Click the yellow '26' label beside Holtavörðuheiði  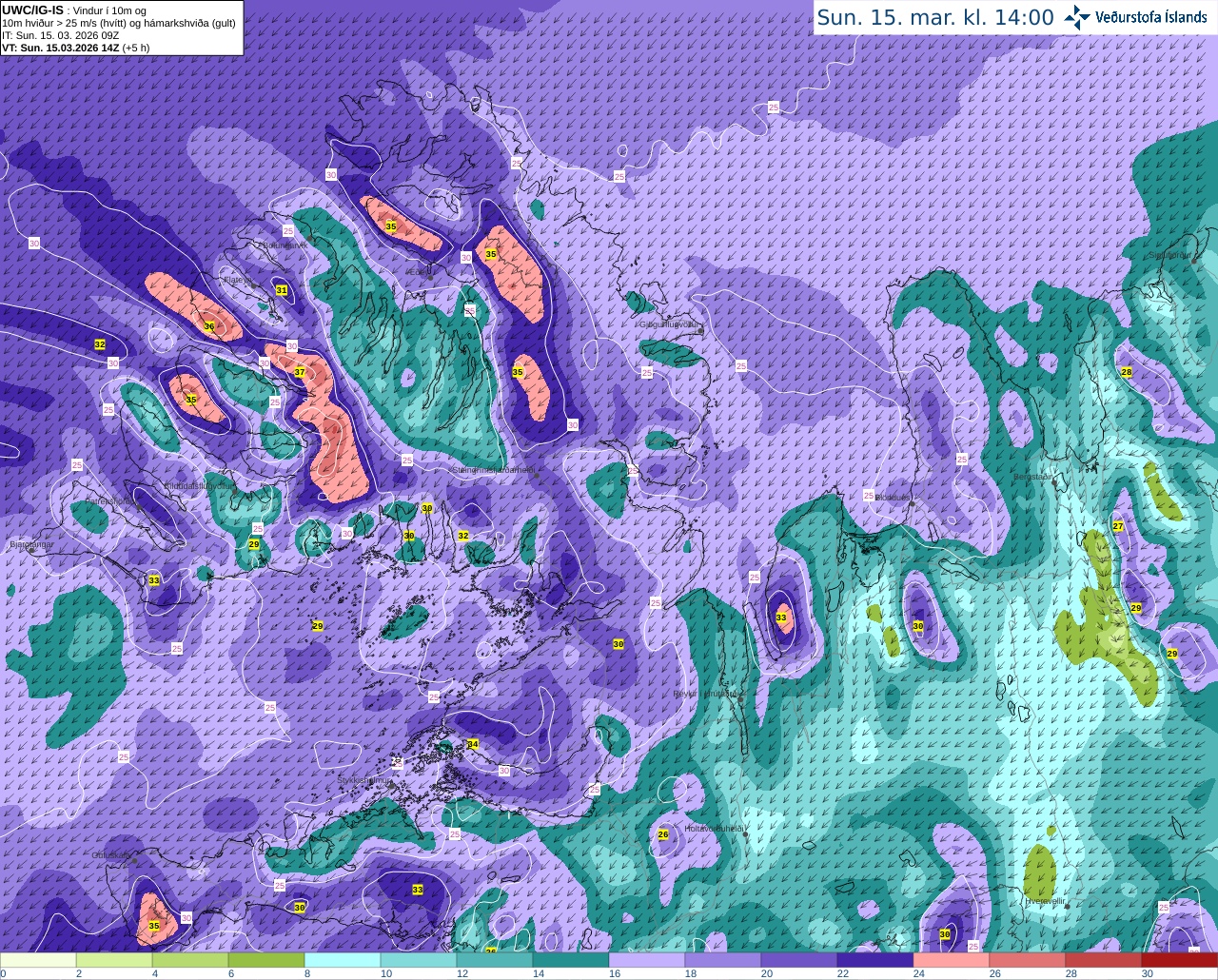tap(663, 834)
